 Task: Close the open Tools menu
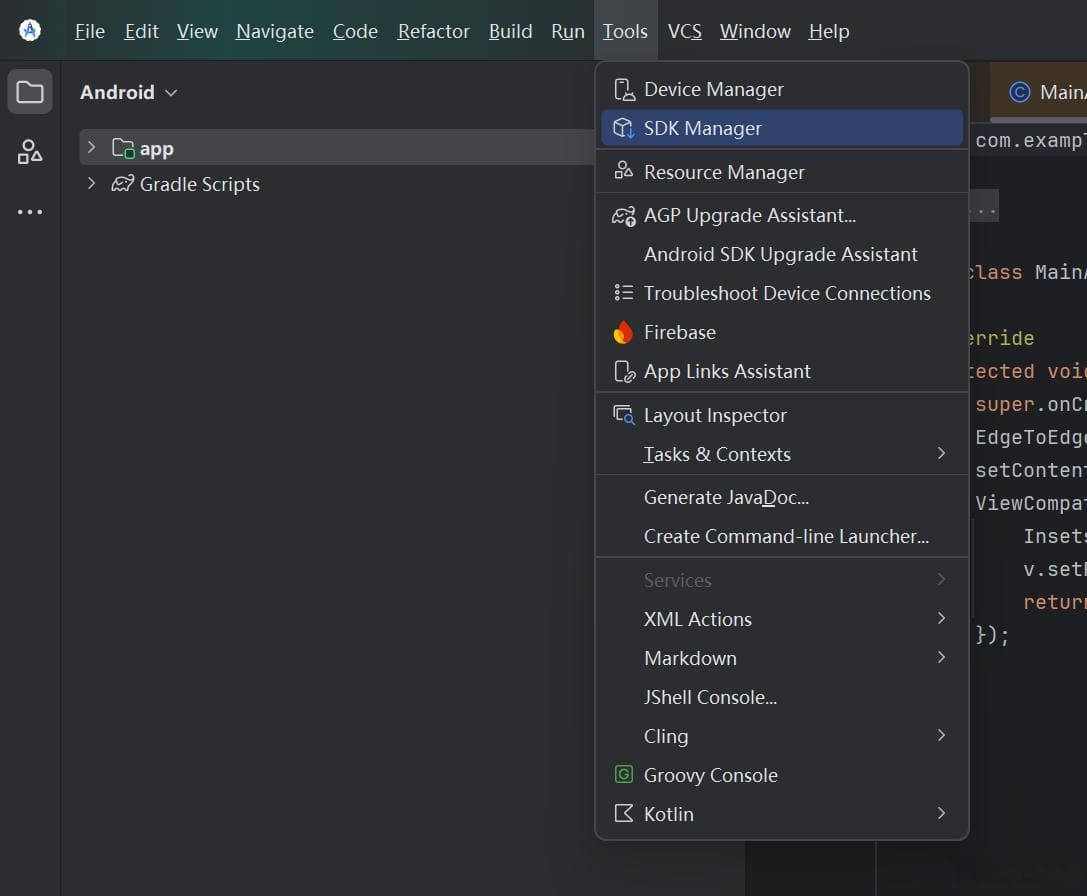[x=625, y=31]
